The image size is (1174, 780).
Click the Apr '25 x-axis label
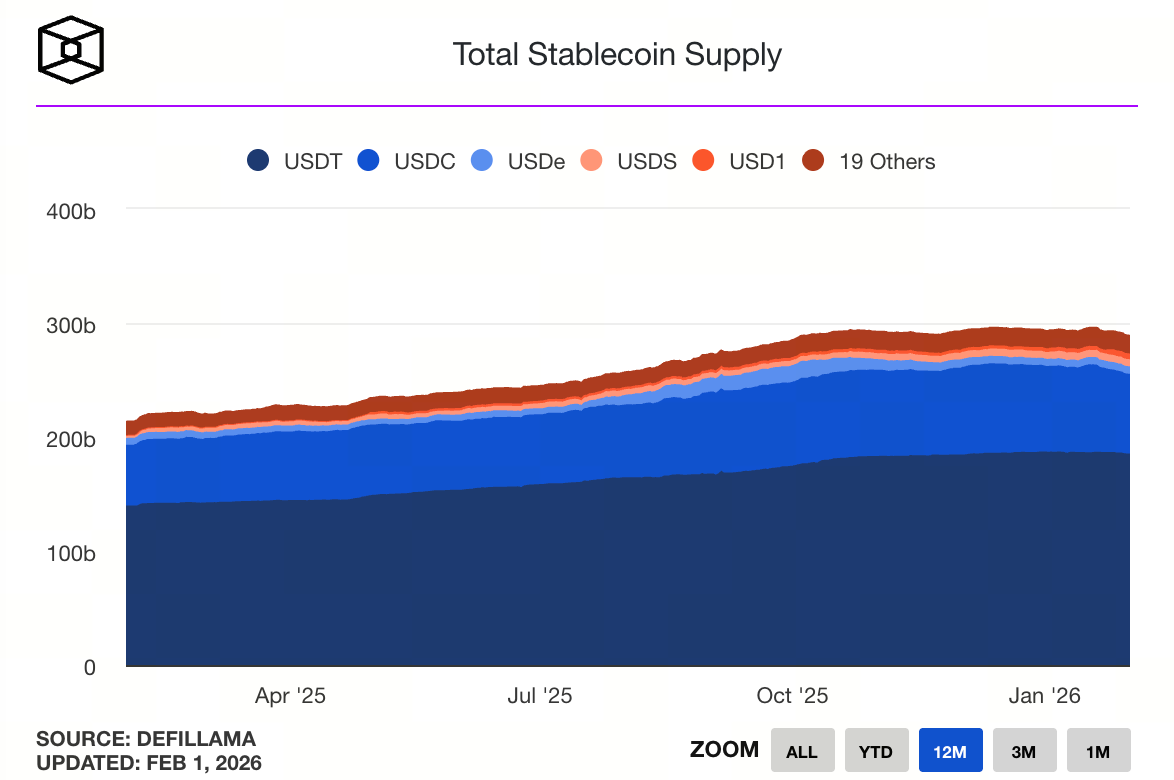click(290, 696)
